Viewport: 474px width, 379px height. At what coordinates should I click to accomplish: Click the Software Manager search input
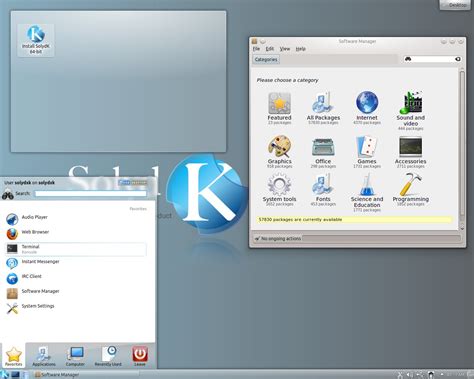pos(433,59)
